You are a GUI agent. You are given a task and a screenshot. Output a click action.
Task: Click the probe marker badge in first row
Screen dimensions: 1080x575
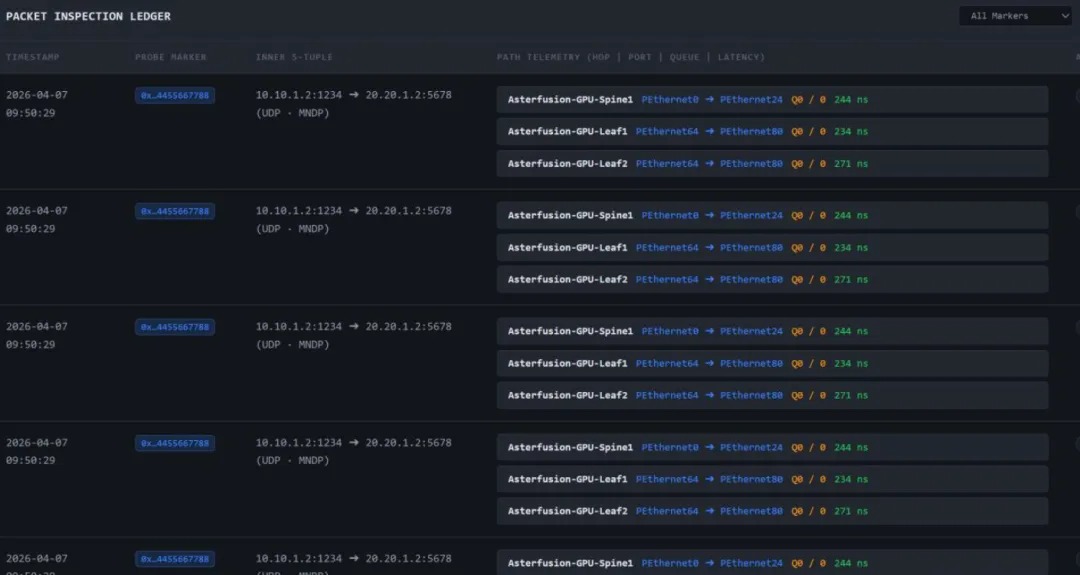click(175, 96)
